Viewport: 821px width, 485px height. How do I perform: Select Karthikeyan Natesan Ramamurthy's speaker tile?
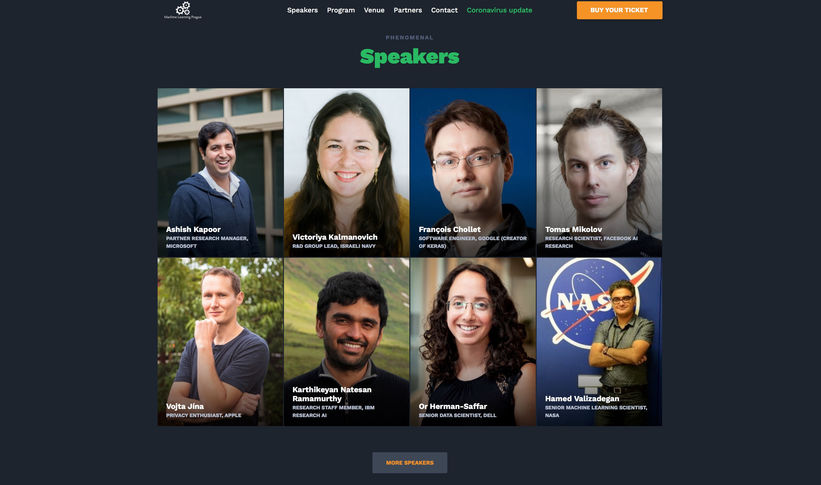click(347, 341)
